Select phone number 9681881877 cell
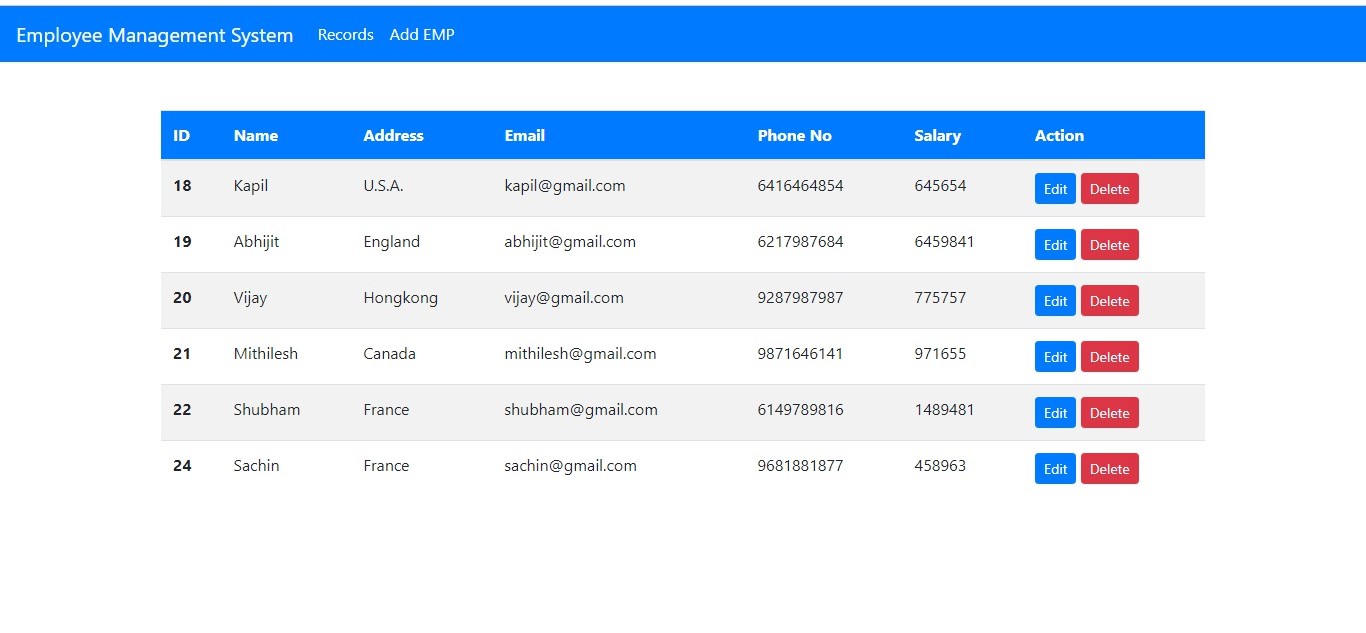 coord(800,466)
